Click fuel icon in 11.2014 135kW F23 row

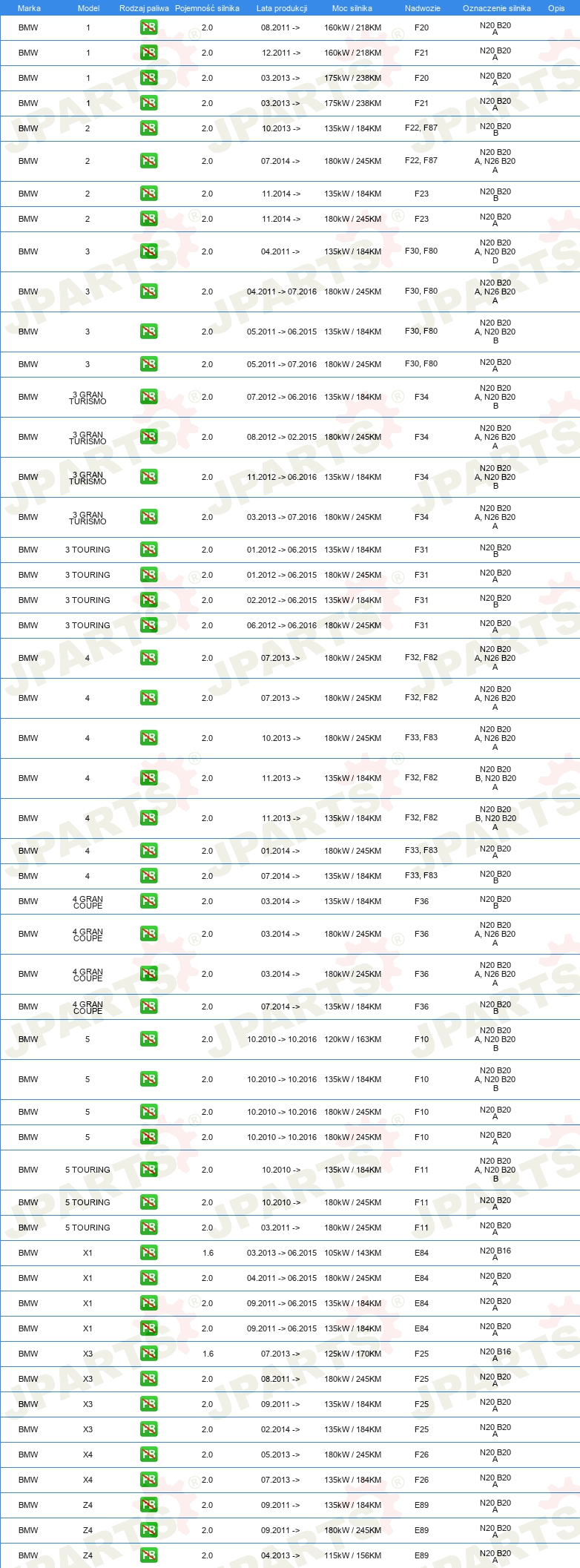click(148, 194)
